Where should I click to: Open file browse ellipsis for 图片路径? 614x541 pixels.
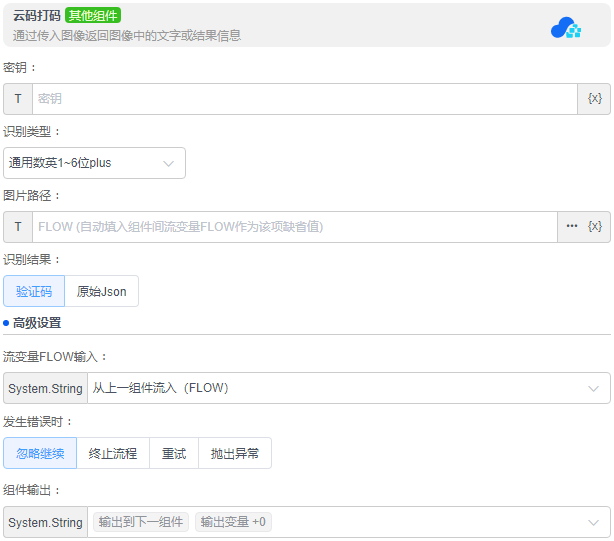pyautogui.click(x=572, y=226)
